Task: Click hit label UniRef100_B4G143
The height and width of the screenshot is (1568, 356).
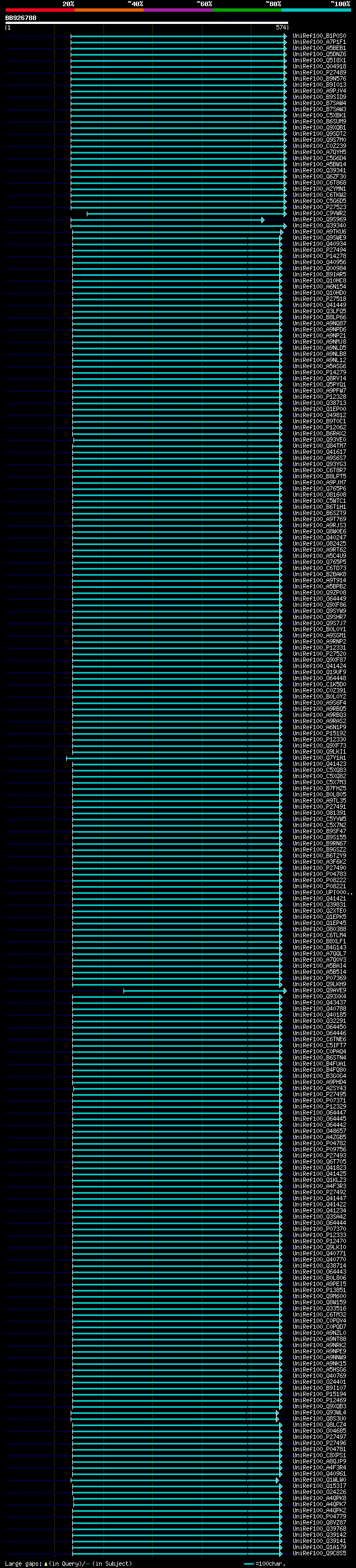Action: 319,947
